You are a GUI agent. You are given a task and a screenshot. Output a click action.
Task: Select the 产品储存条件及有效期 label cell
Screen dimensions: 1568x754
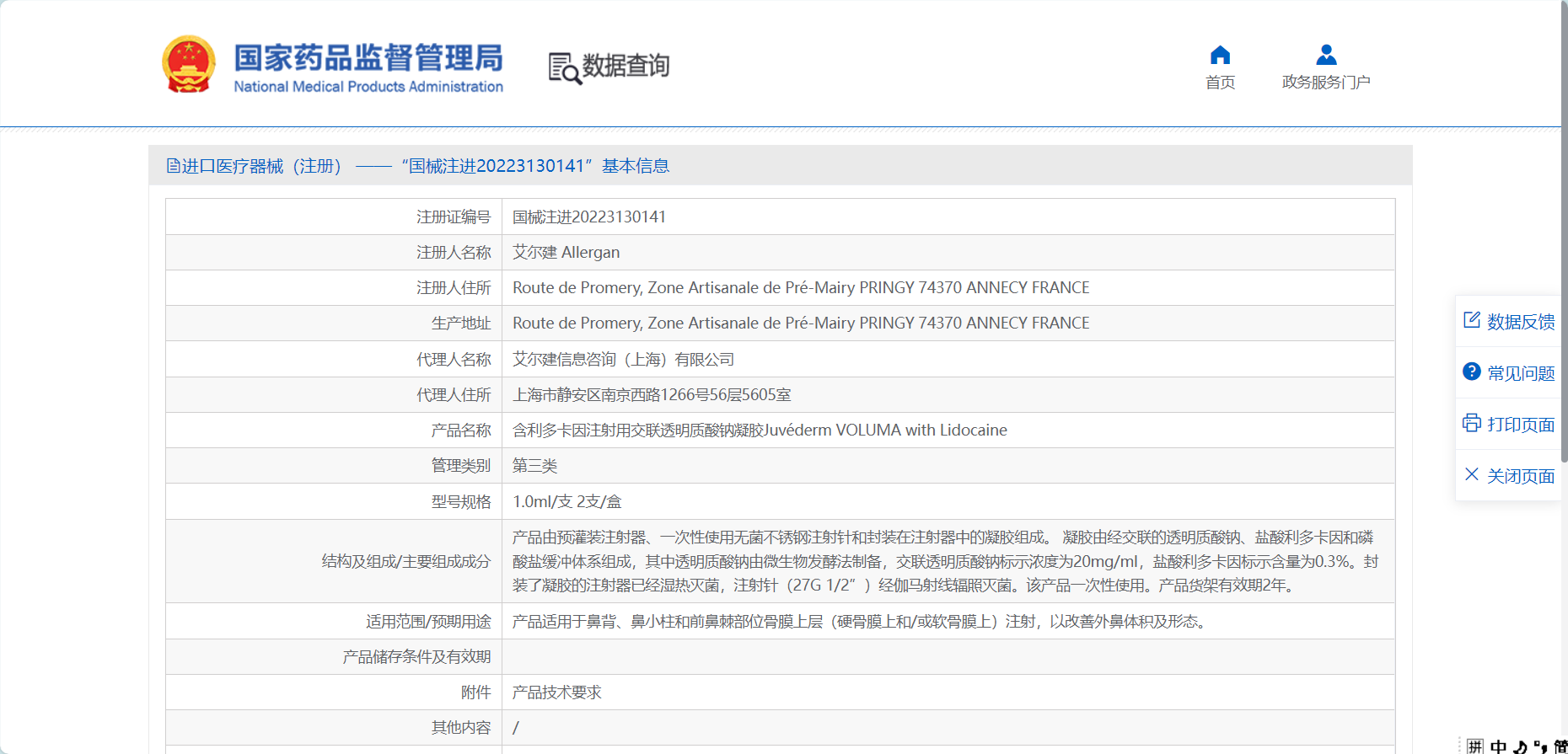click(334, 656)
